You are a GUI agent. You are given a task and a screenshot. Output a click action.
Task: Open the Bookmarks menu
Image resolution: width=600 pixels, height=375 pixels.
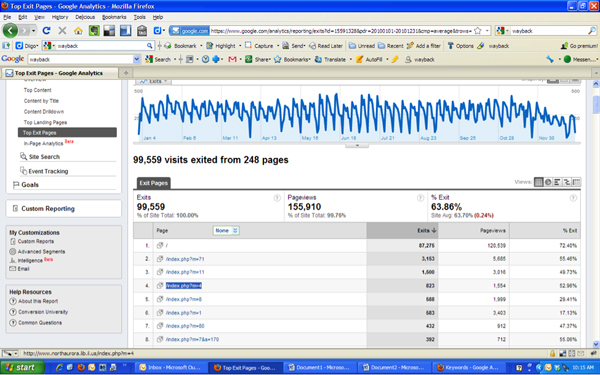click(114, 17)
